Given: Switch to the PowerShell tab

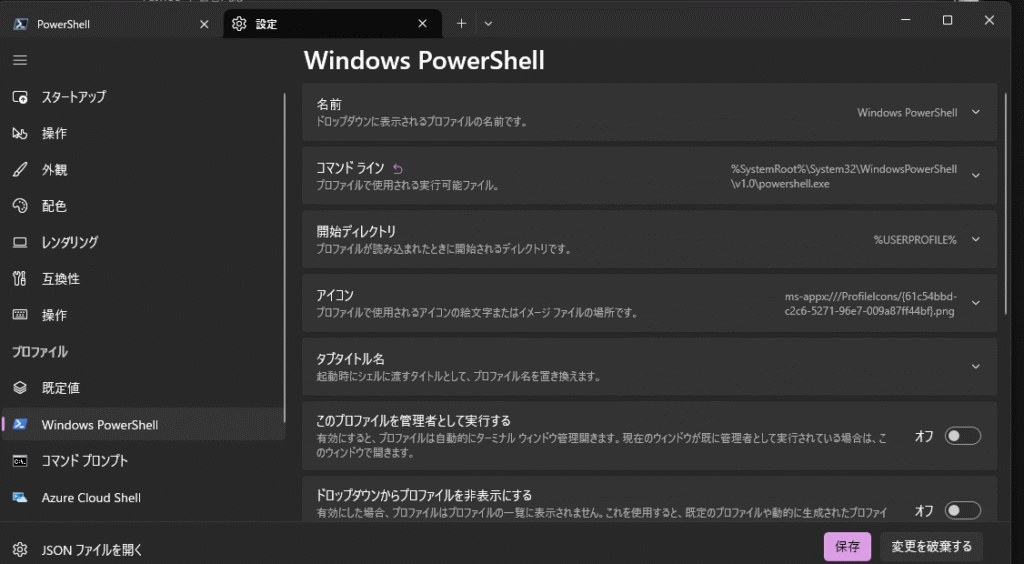Looking at the screenshot, I should [110, 24].
